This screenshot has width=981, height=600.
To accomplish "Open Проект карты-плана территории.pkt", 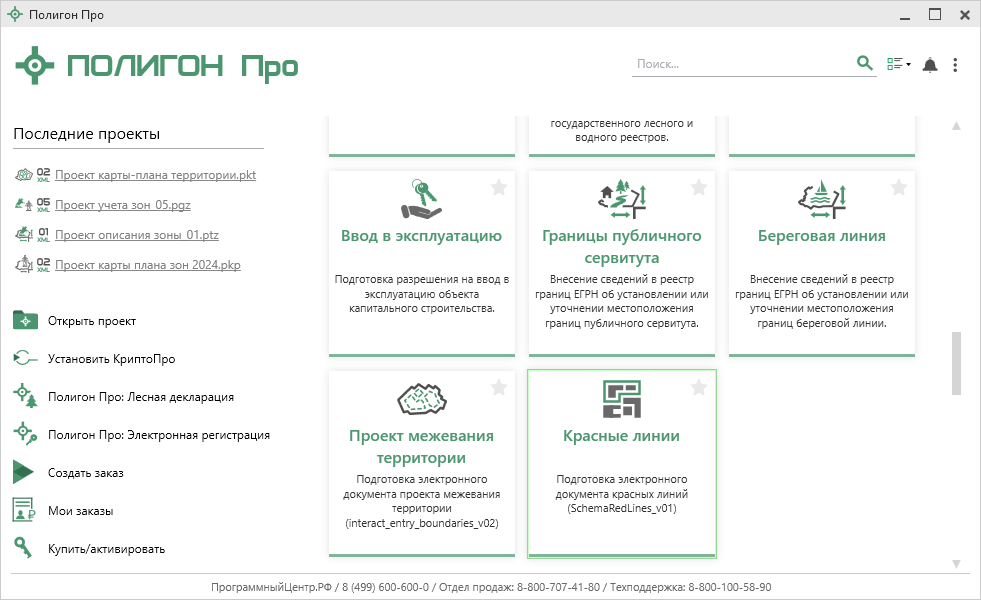I will point(155,175).
